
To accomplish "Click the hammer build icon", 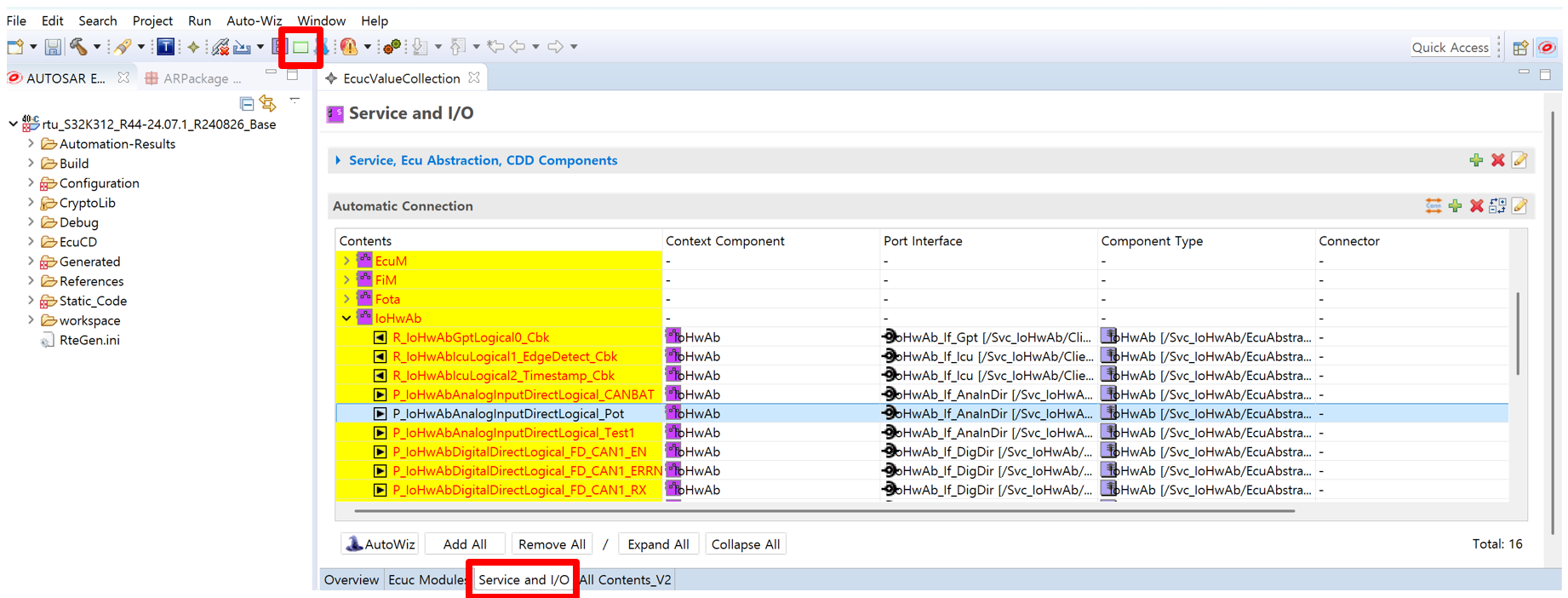I will pyautogui.click(x=79, y=47).
